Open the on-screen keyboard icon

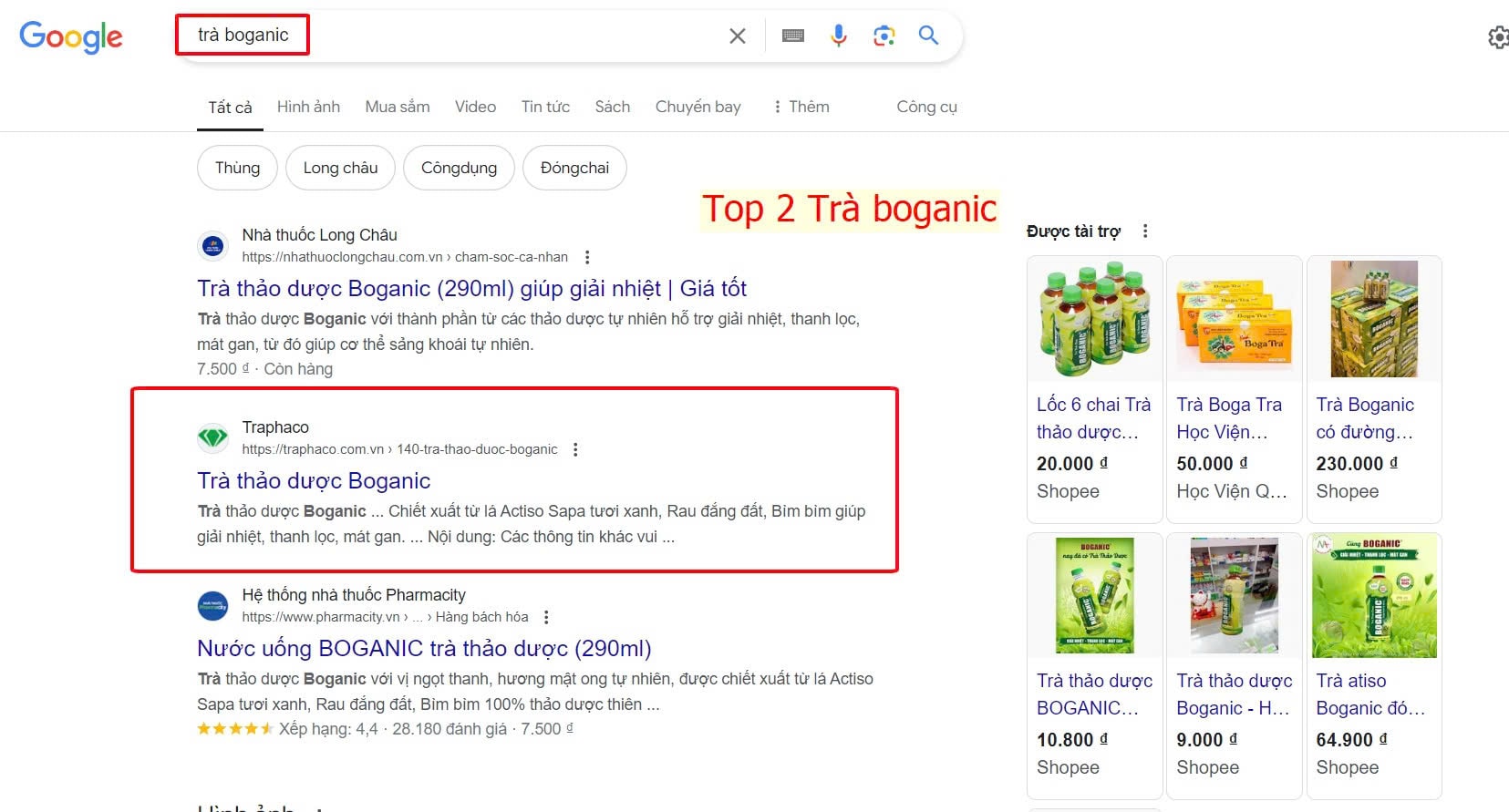[793, 36]
